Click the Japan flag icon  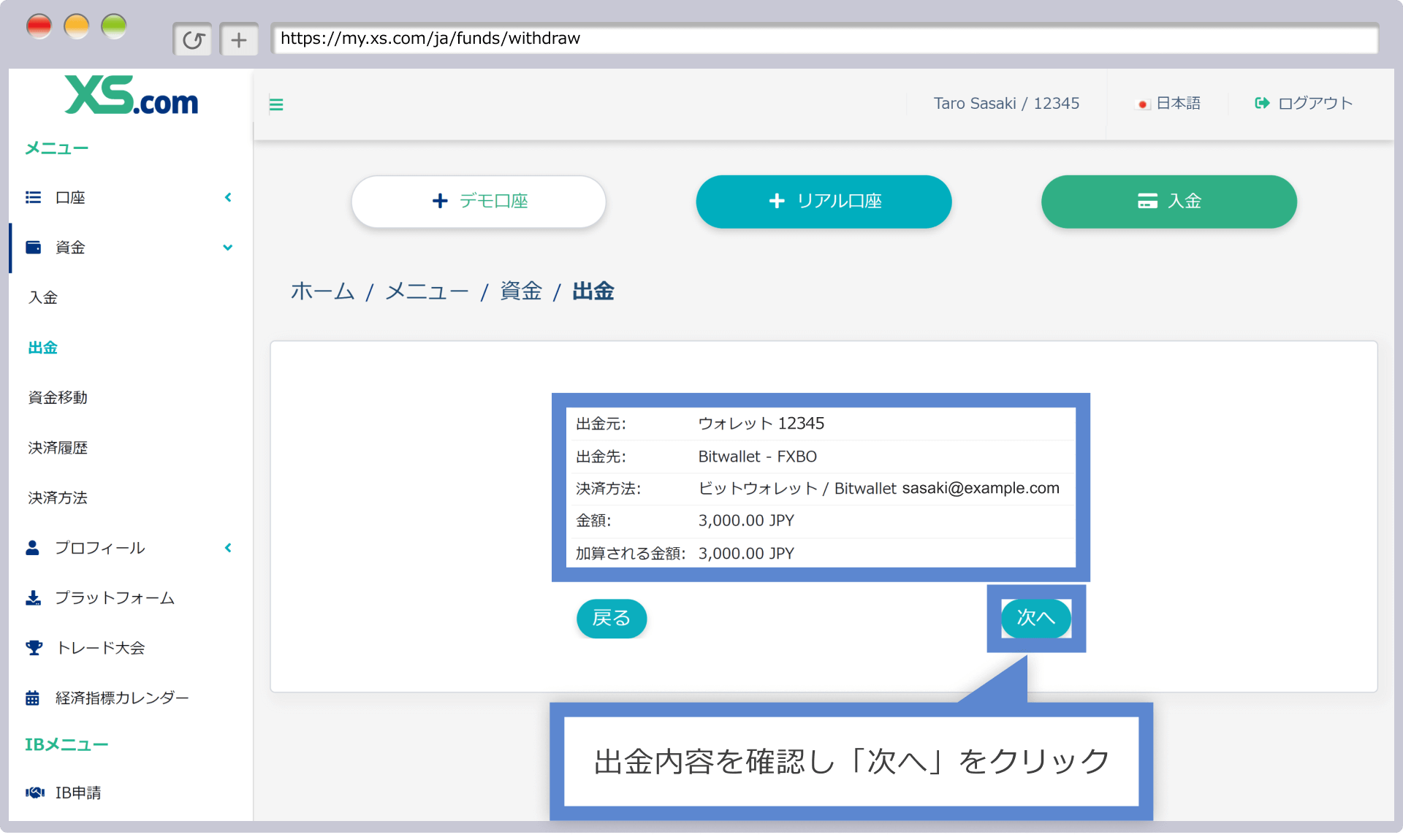1143,104
